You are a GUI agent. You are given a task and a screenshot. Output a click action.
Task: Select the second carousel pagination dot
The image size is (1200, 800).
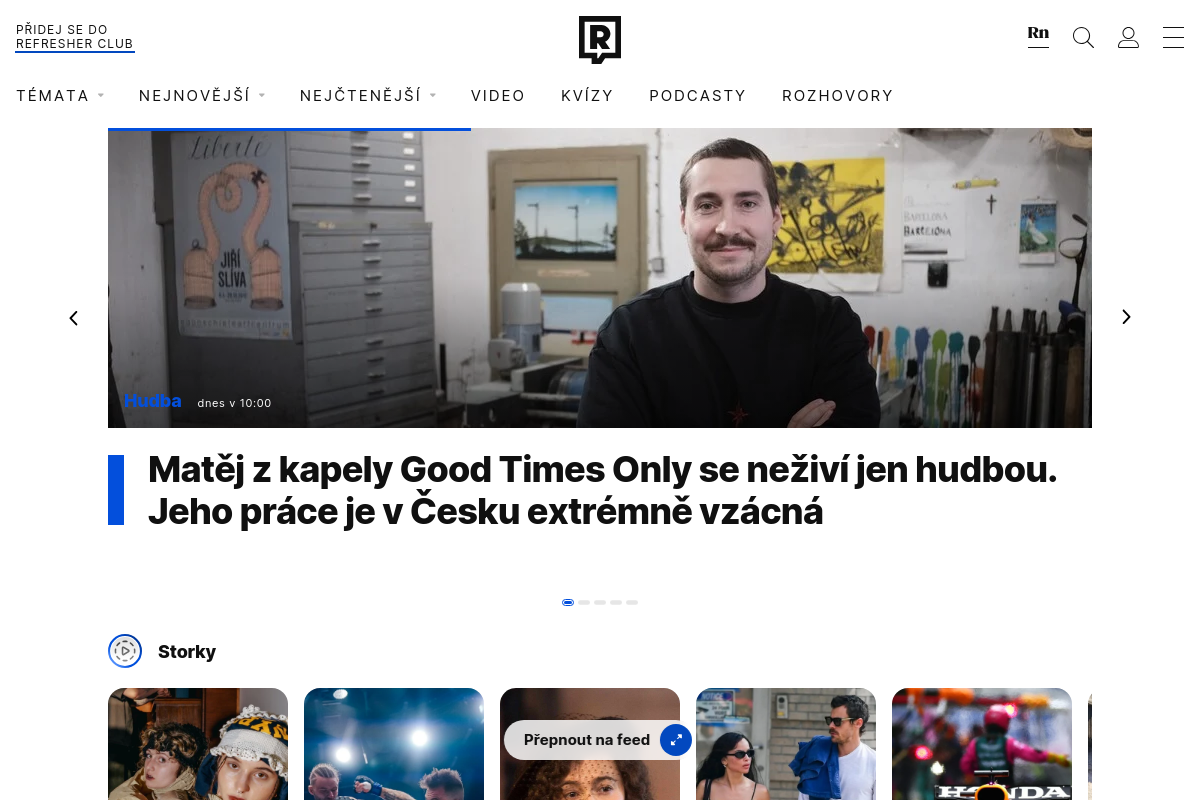tap(584, 602)
